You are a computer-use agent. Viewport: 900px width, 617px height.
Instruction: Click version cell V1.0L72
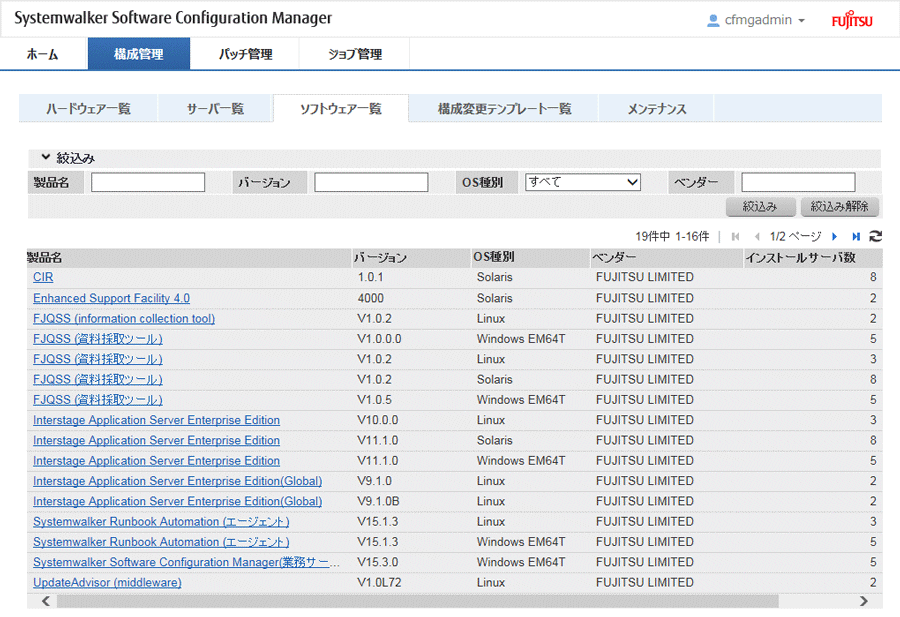click(x=379, y=583)
